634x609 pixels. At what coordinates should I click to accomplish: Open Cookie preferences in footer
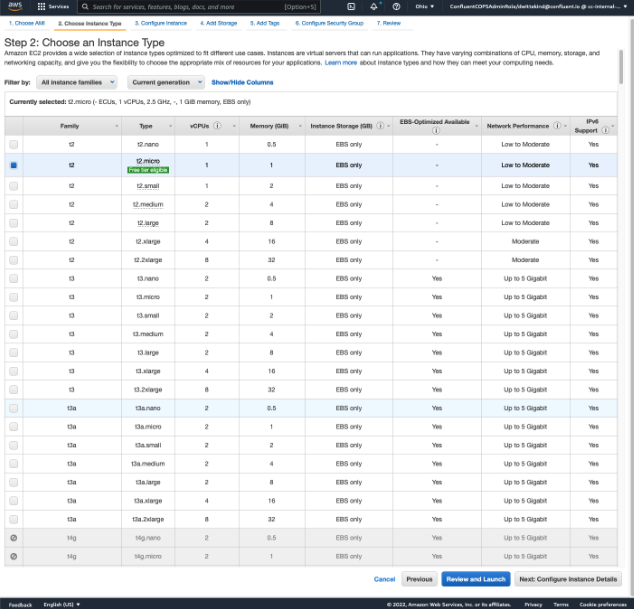click(x=603, y=604)
